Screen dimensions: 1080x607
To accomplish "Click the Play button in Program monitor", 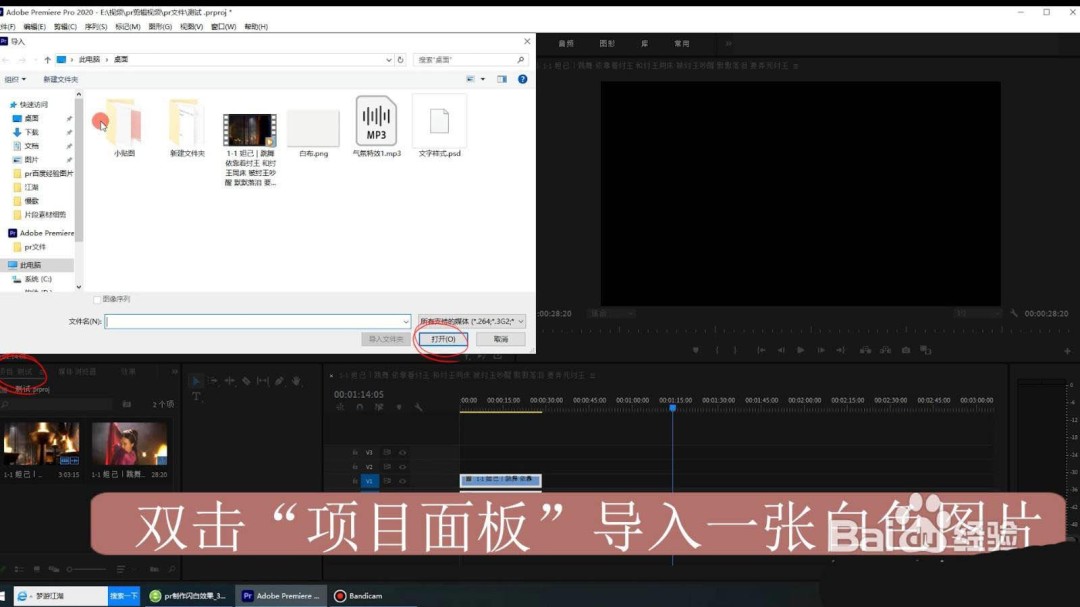I will (x=800, y=350).
